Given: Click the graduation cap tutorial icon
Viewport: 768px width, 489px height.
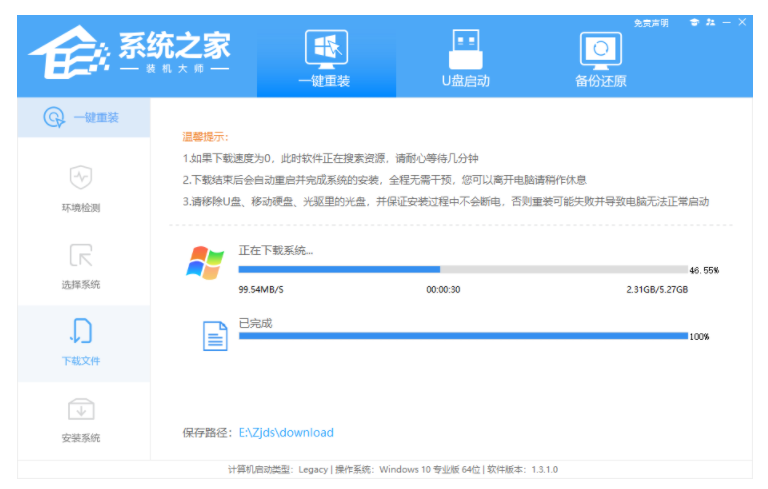Looking at the screenshot, I should 694,23.
